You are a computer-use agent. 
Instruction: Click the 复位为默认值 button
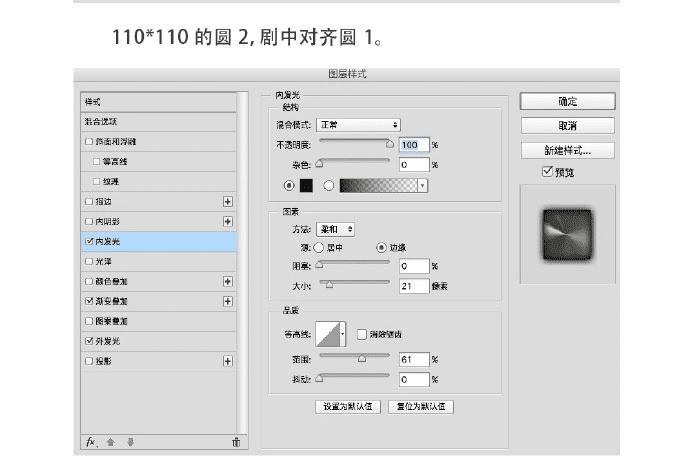pyautogui.click(x=421, y=406)
